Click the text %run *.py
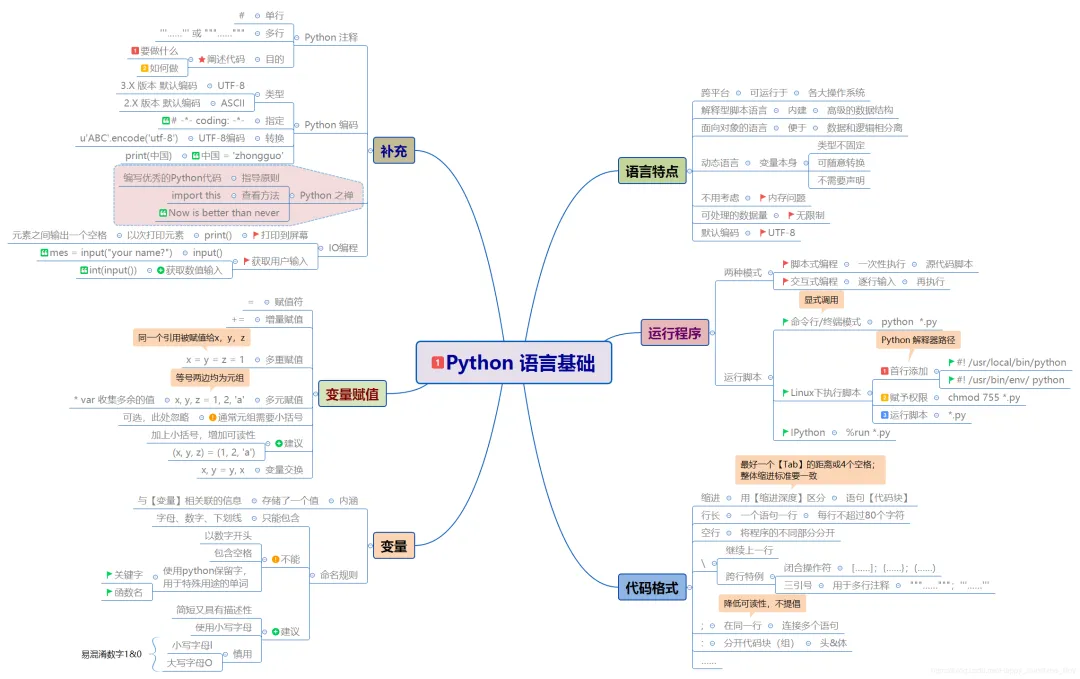Screen dimensions: 1080x679 click(x=868, y=432)
